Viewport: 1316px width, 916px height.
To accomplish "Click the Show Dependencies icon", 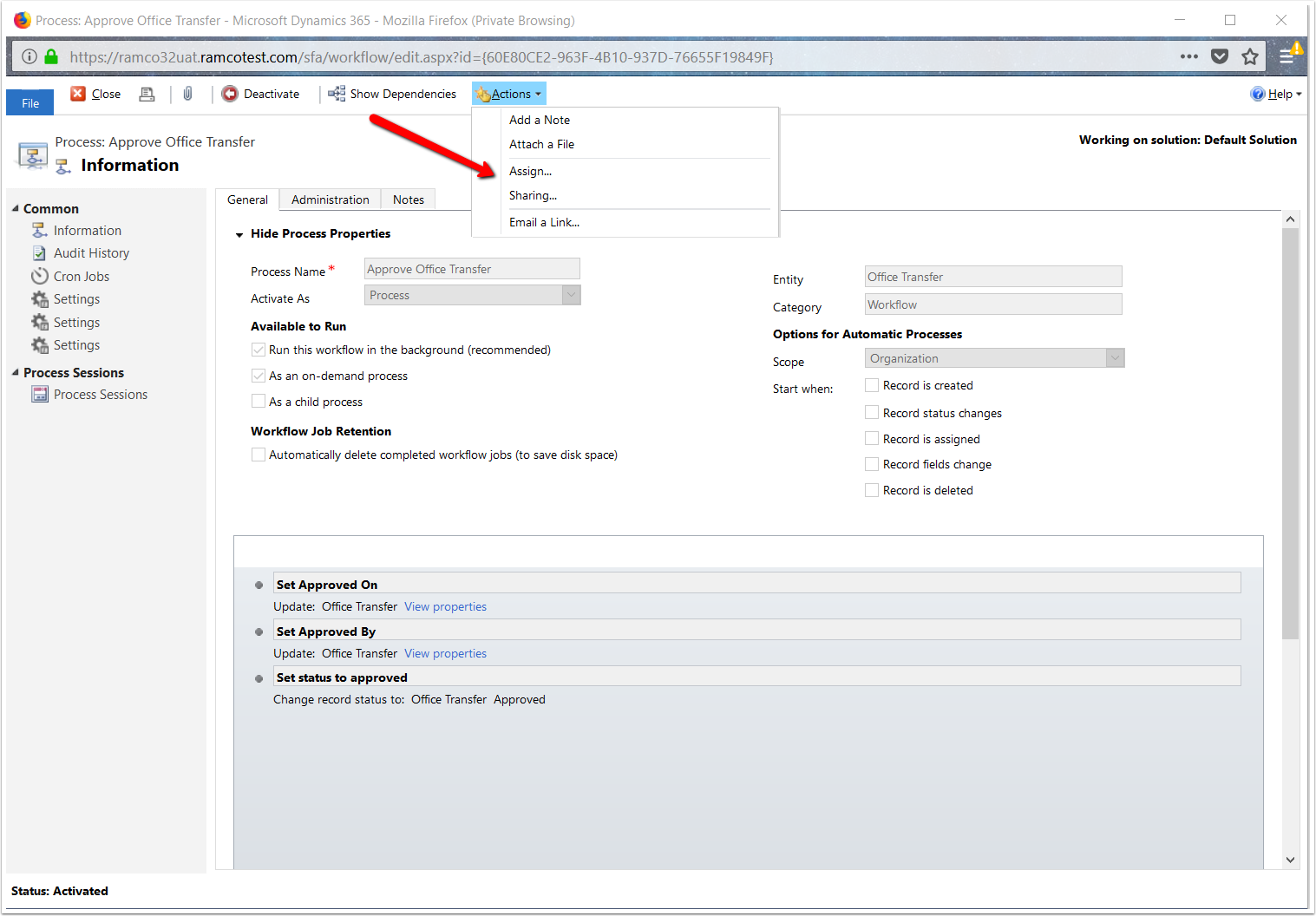I will tap(337, 94).
